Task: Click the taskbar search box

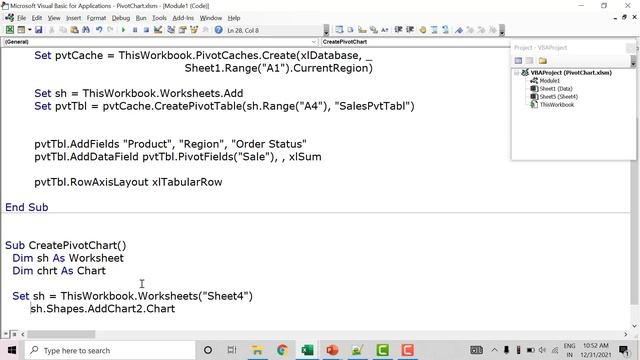Action: [109, 350]
